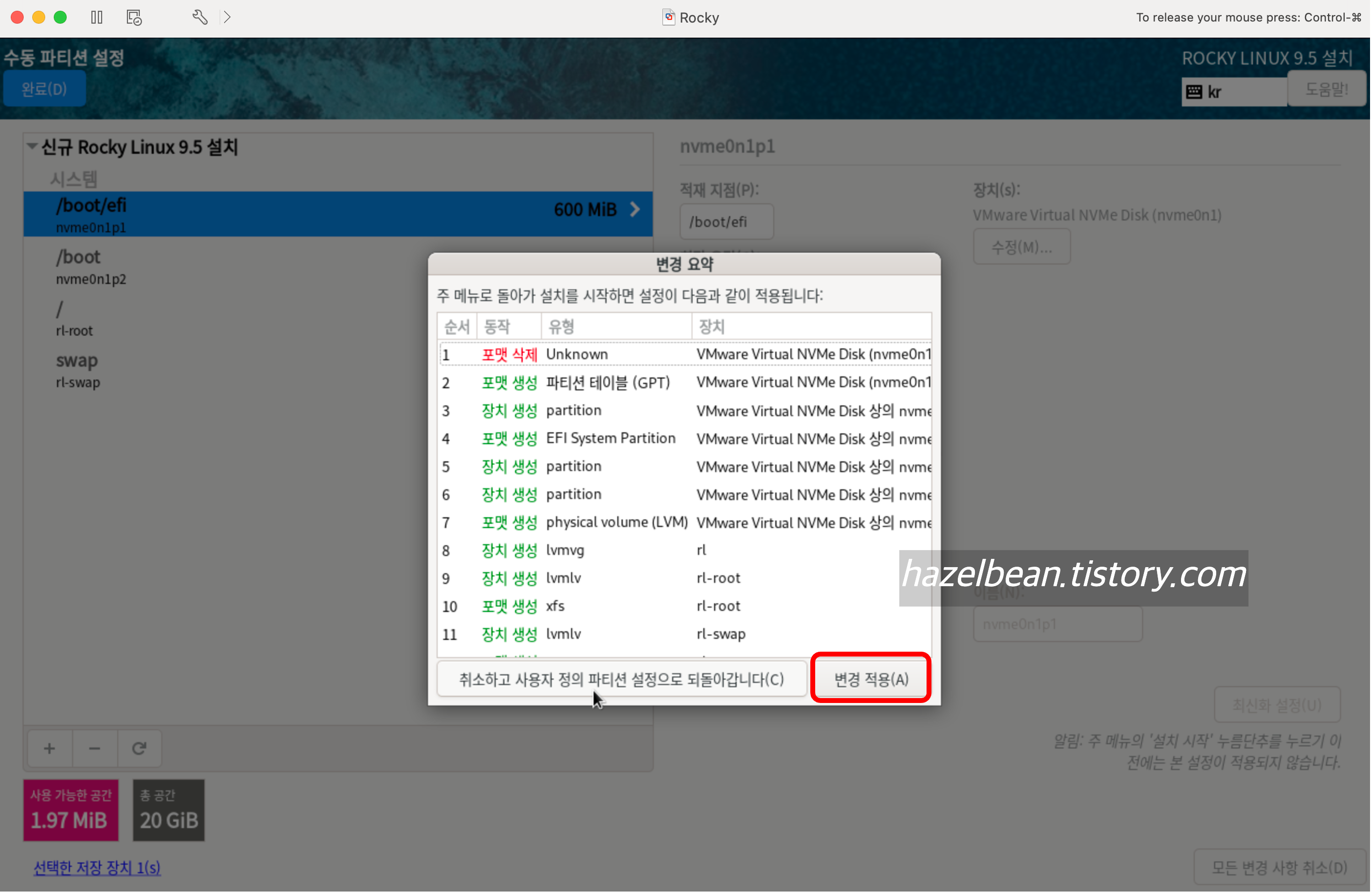The width and height of the screenshot is (1372, 893).
Task: Click the 최신화 설정(U) button
Action: point(1277,705)
